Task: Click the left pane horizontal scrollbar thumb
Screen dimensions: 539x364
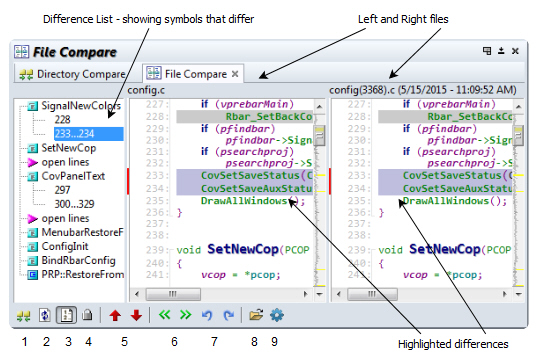Action: pos(173,294)
